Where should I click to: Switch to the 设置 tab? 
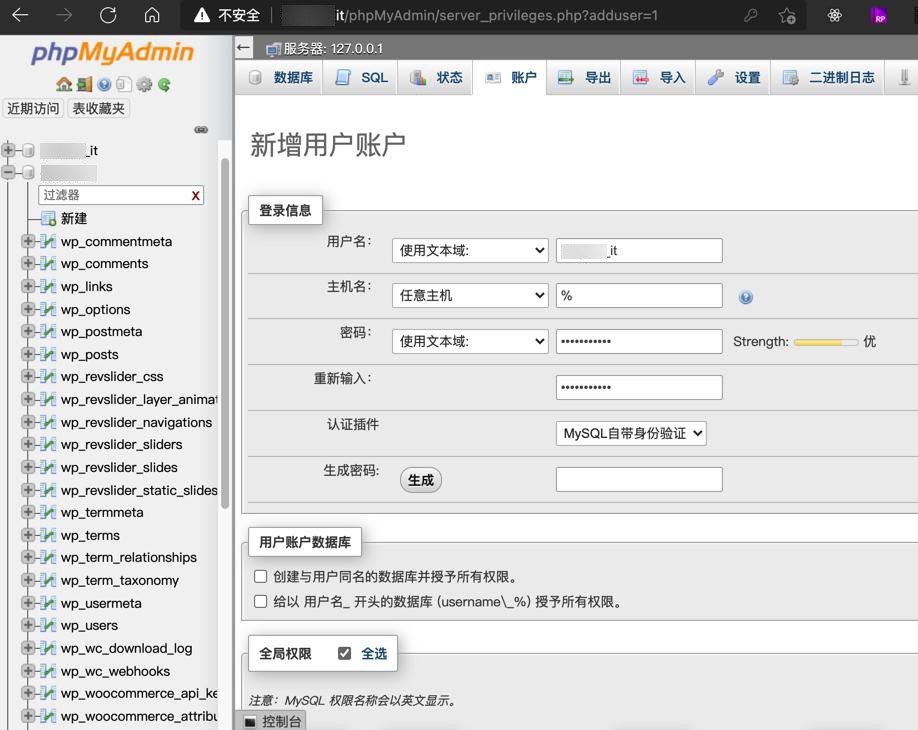tap(734, 77)
